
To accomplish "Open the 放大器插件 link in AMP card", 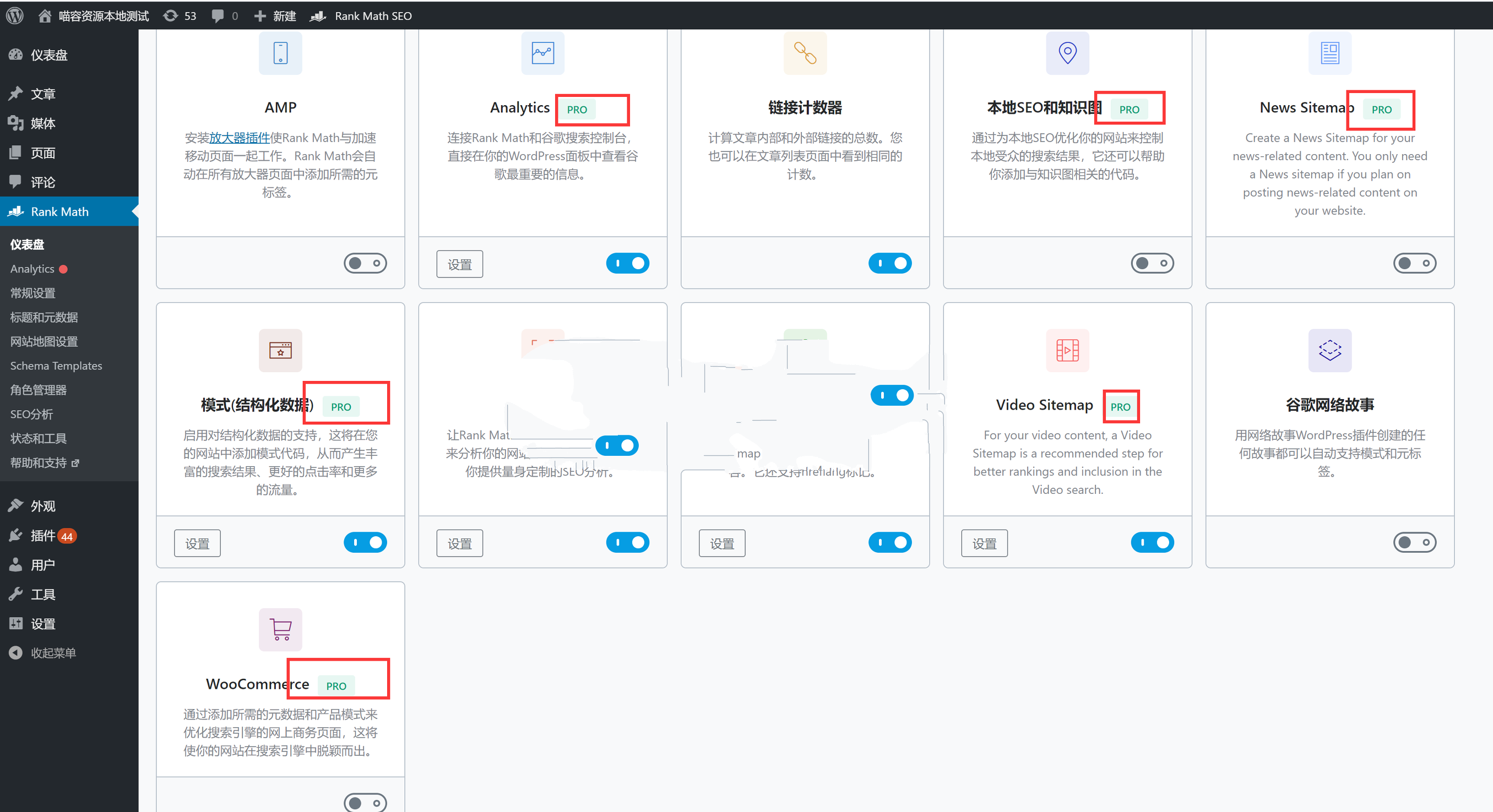I will click(x=240, y=138).
